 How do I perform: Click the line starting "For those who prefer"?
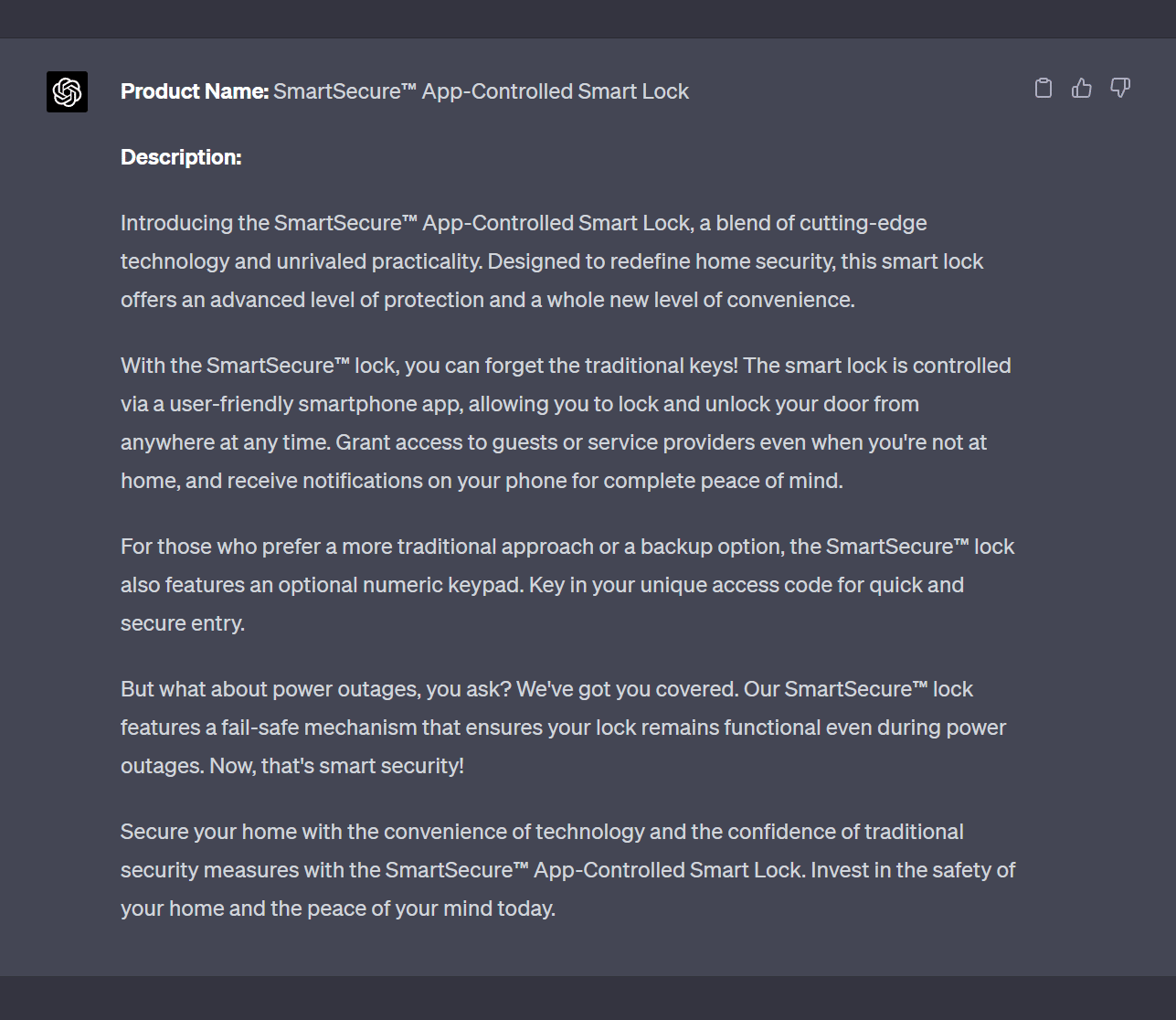tap(567, 547)
